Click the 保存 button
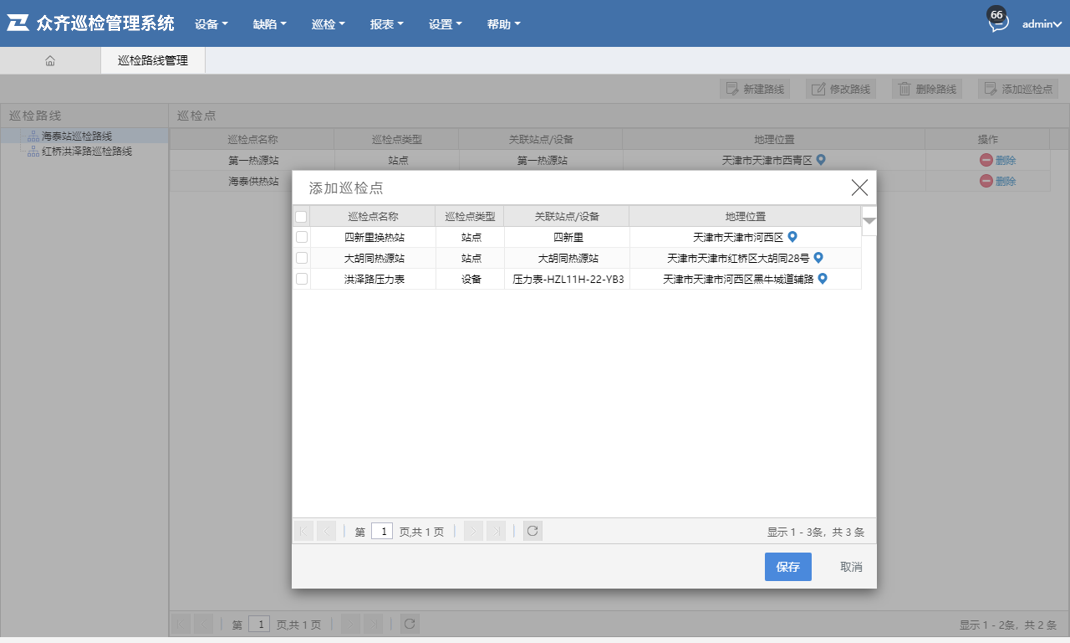The image size is (1070, 643). pos(788,567)
